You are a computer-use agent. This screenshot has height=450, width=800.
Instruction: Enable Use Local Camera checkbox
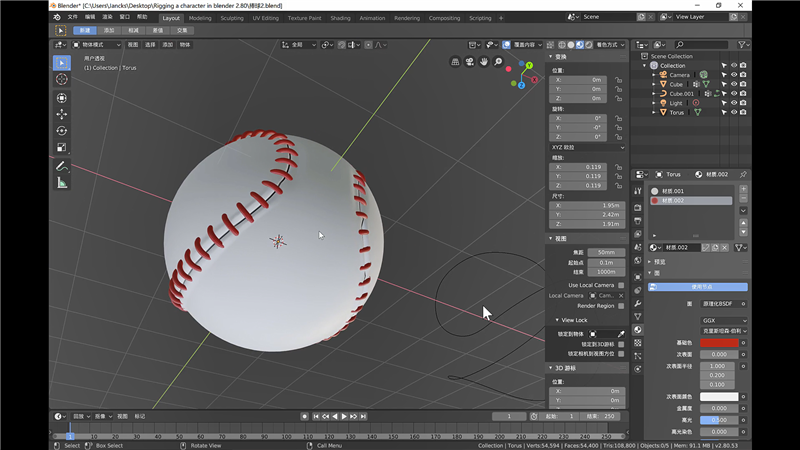pyautogui.click(x=621, y=285)
